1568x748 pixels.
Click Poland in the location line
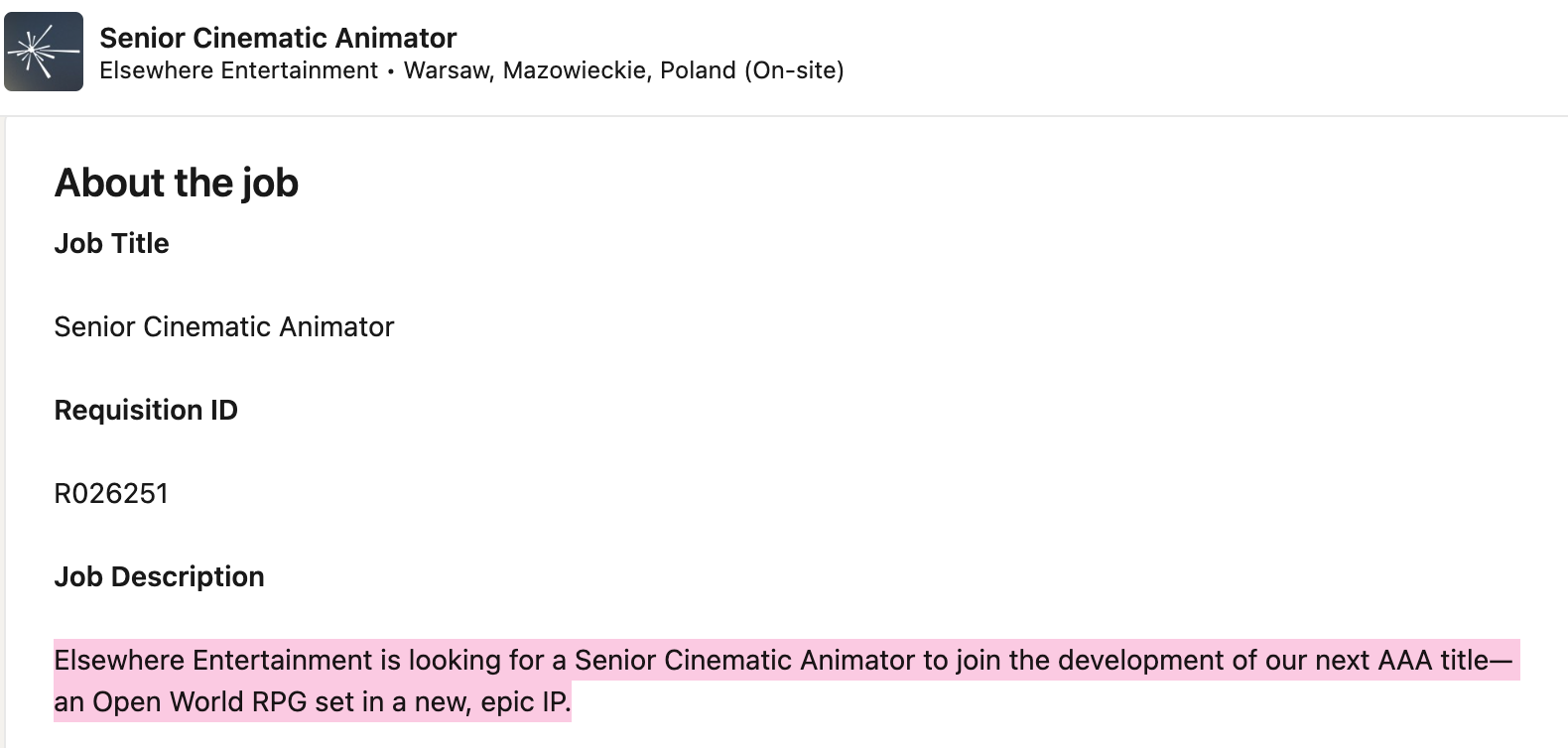(698, 70)
